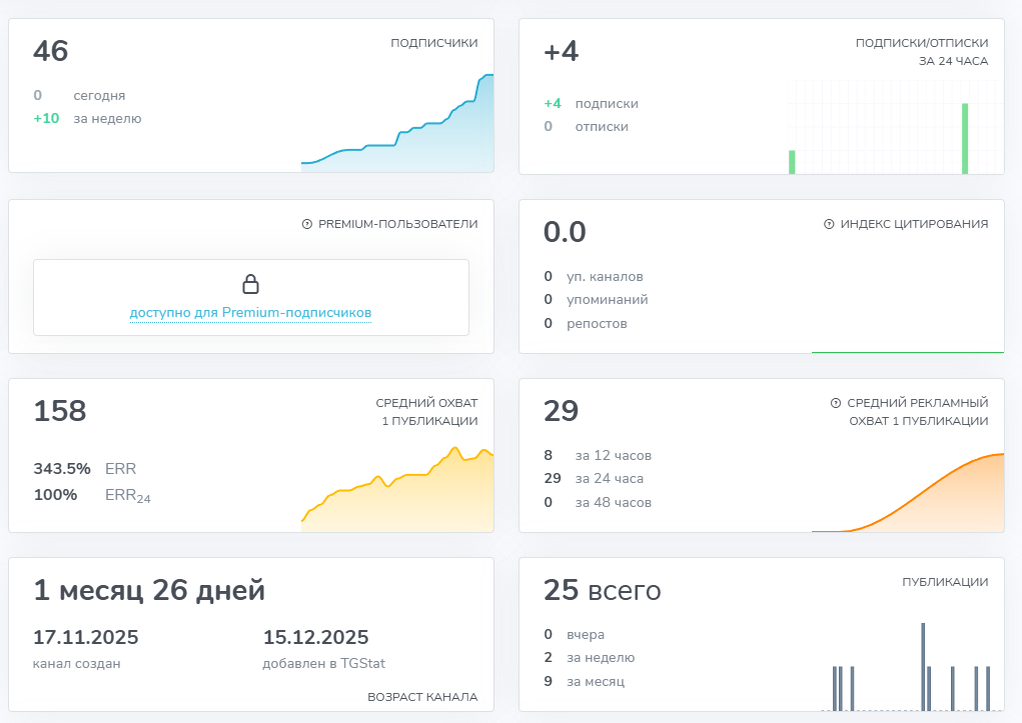The height and width of the screenshot is (723, 1022).
Task: Click the lock icon in Premium users card
Action: point(251,284)
